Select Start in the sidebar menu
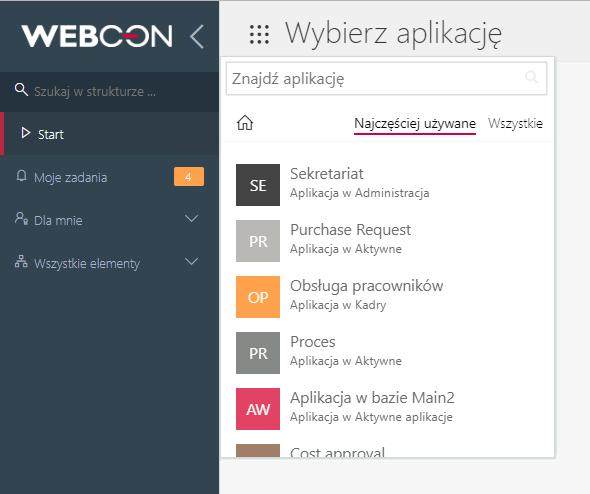 [109, 134]
